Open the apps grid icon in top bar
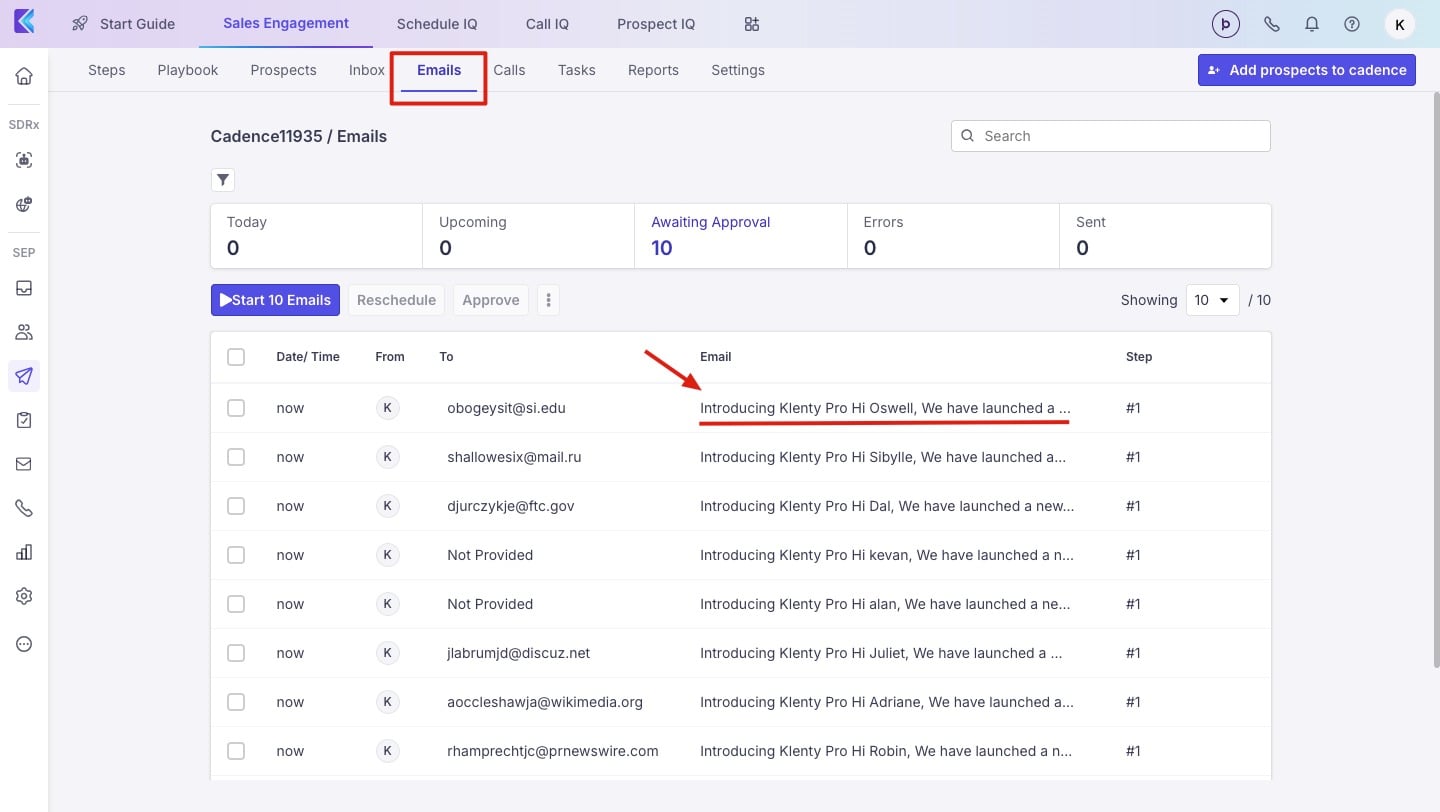Image resolution: width=1440 pixels, height=812 pixels. coord(752,24)
